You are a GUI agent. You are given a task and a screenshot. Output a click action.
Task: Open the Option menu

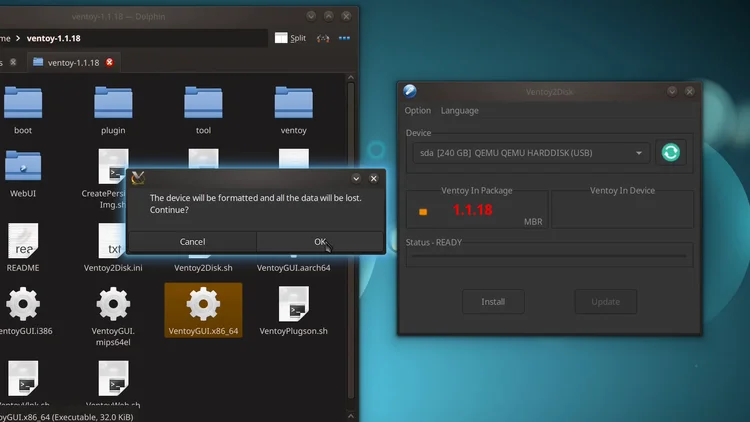click(x=418, y=111)
